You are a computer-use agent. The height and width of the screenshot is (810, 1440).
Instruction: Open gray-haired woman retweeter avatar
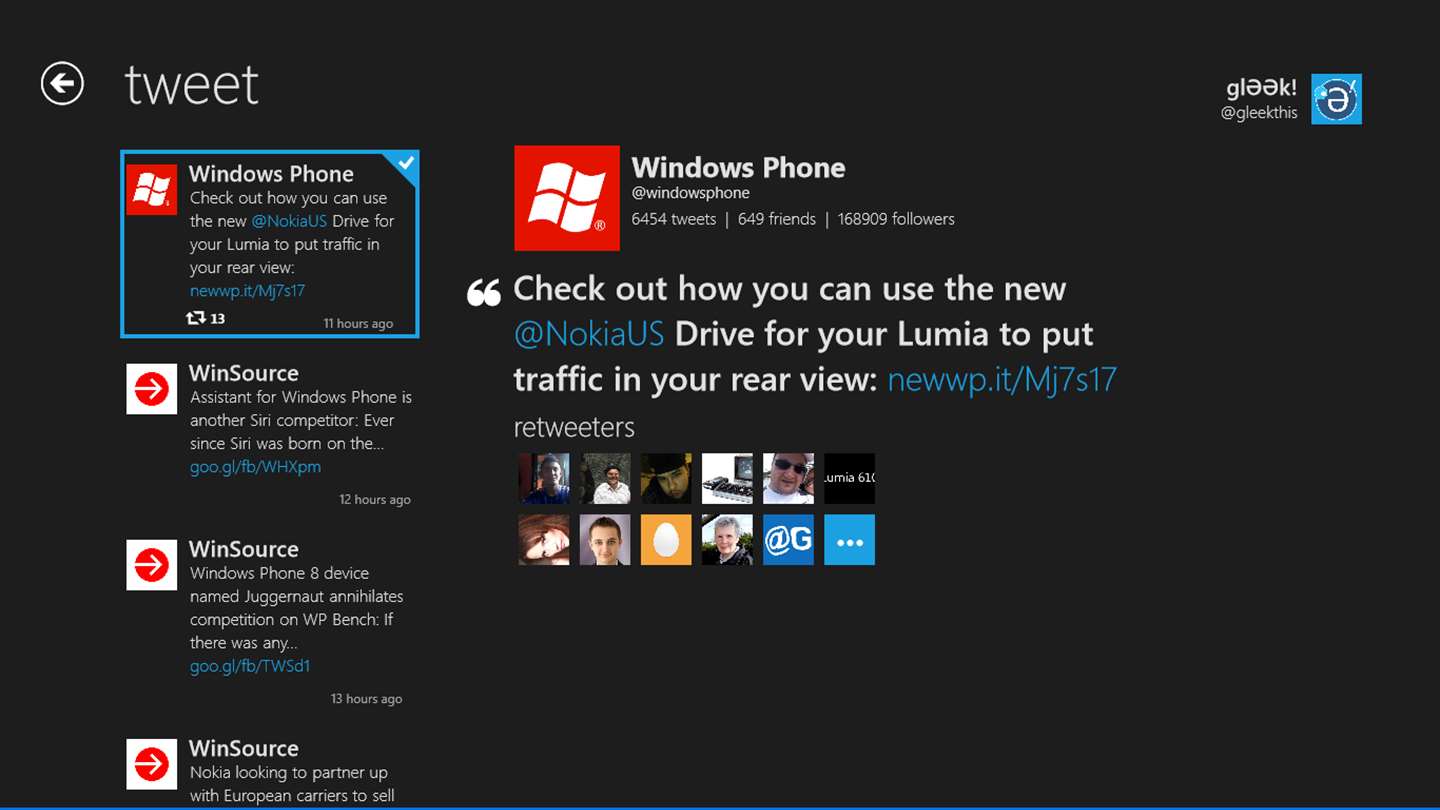point(727,540)
